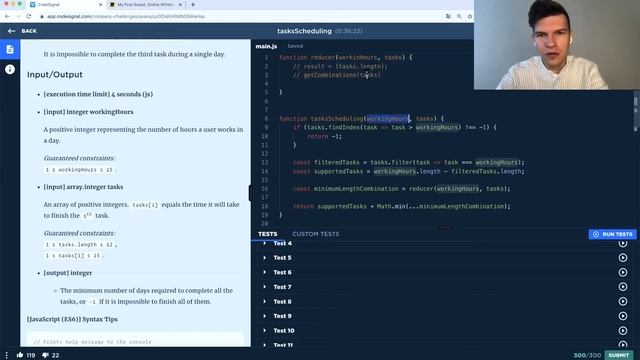Click the editor and tests panel divider handle
This screenshot has width=640, height=360.
445,227
